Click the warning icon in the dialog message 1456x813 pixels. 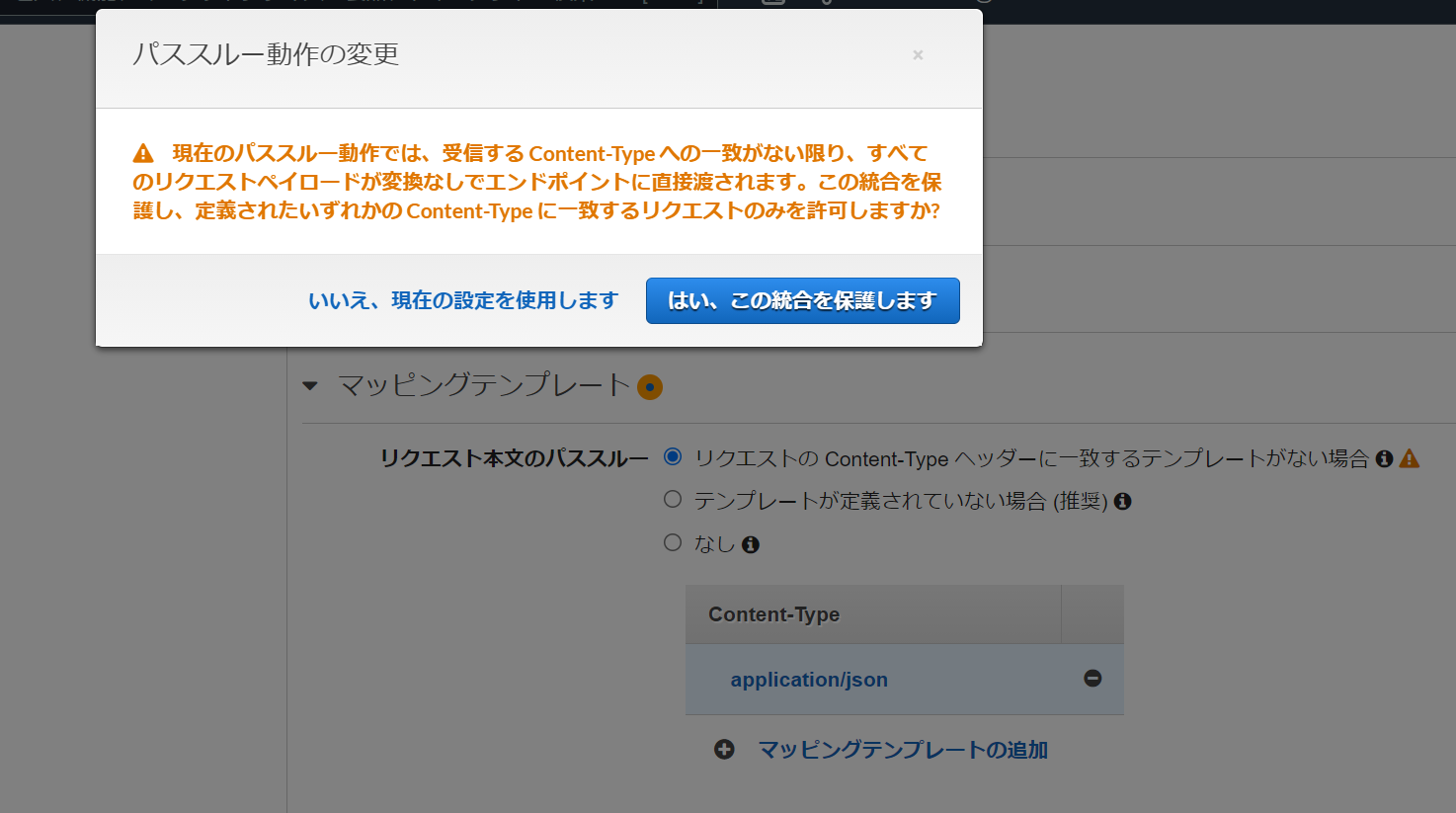pos(142,152)
